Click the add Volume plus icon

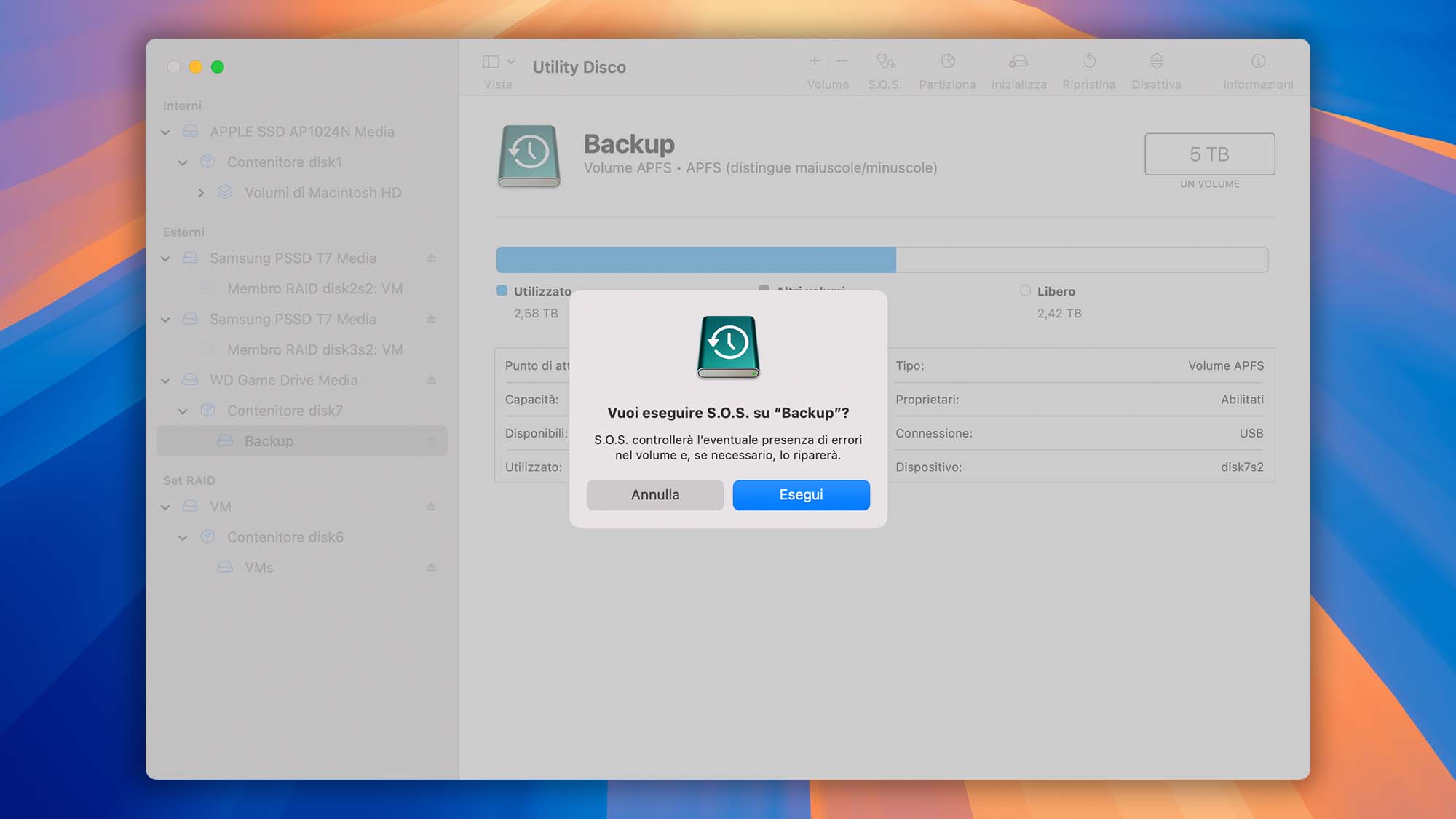point(815,61)
